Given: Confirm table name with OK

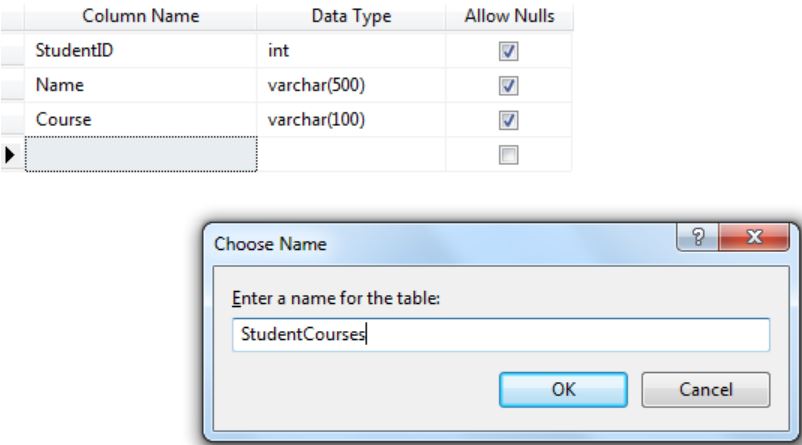Looking at the screenshot, I should [x=563, y=390].
